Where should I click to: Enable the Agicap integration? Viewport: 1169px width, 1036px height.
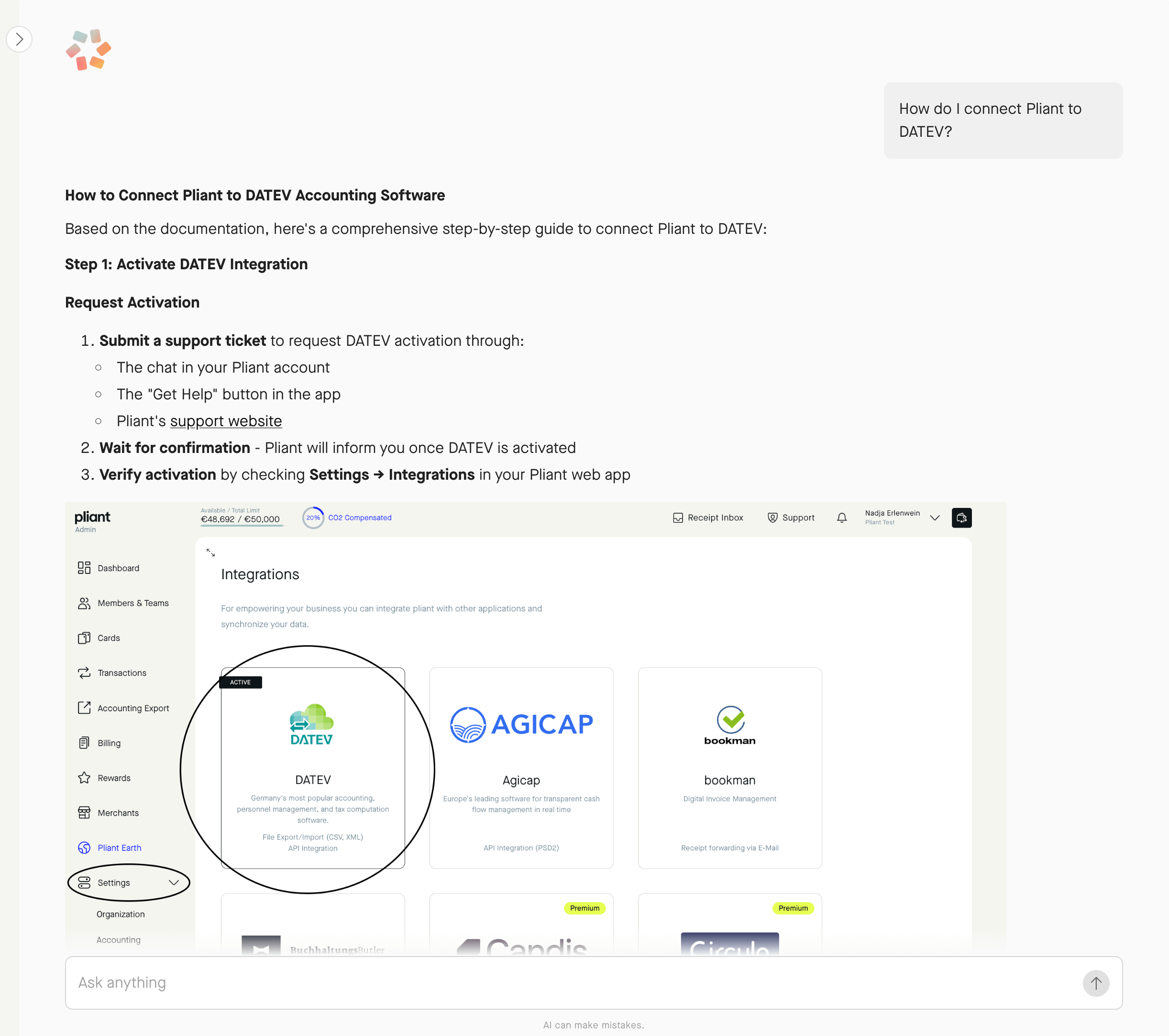pos(521,768)
